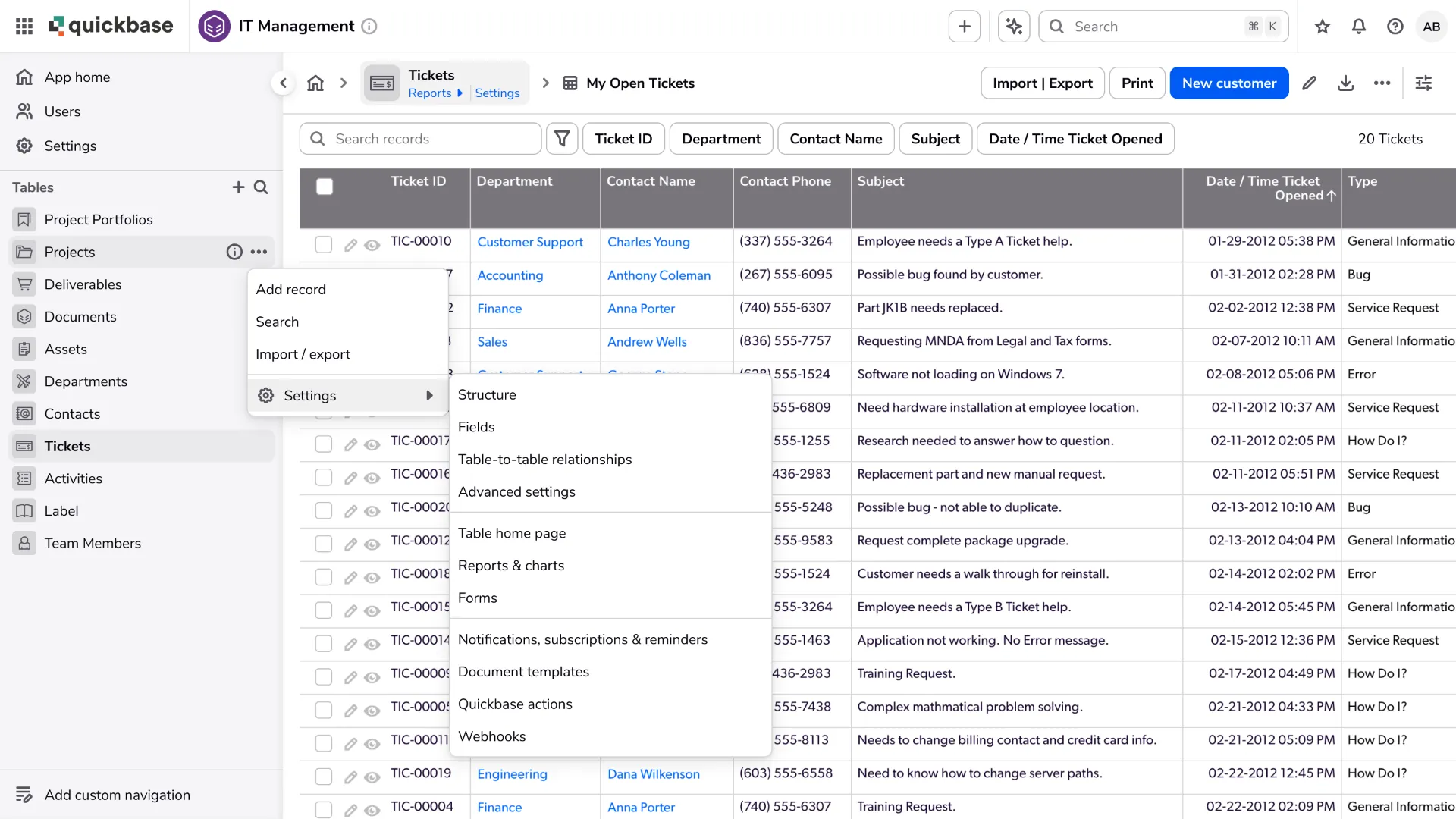Click the Projects table info icon

234,252
